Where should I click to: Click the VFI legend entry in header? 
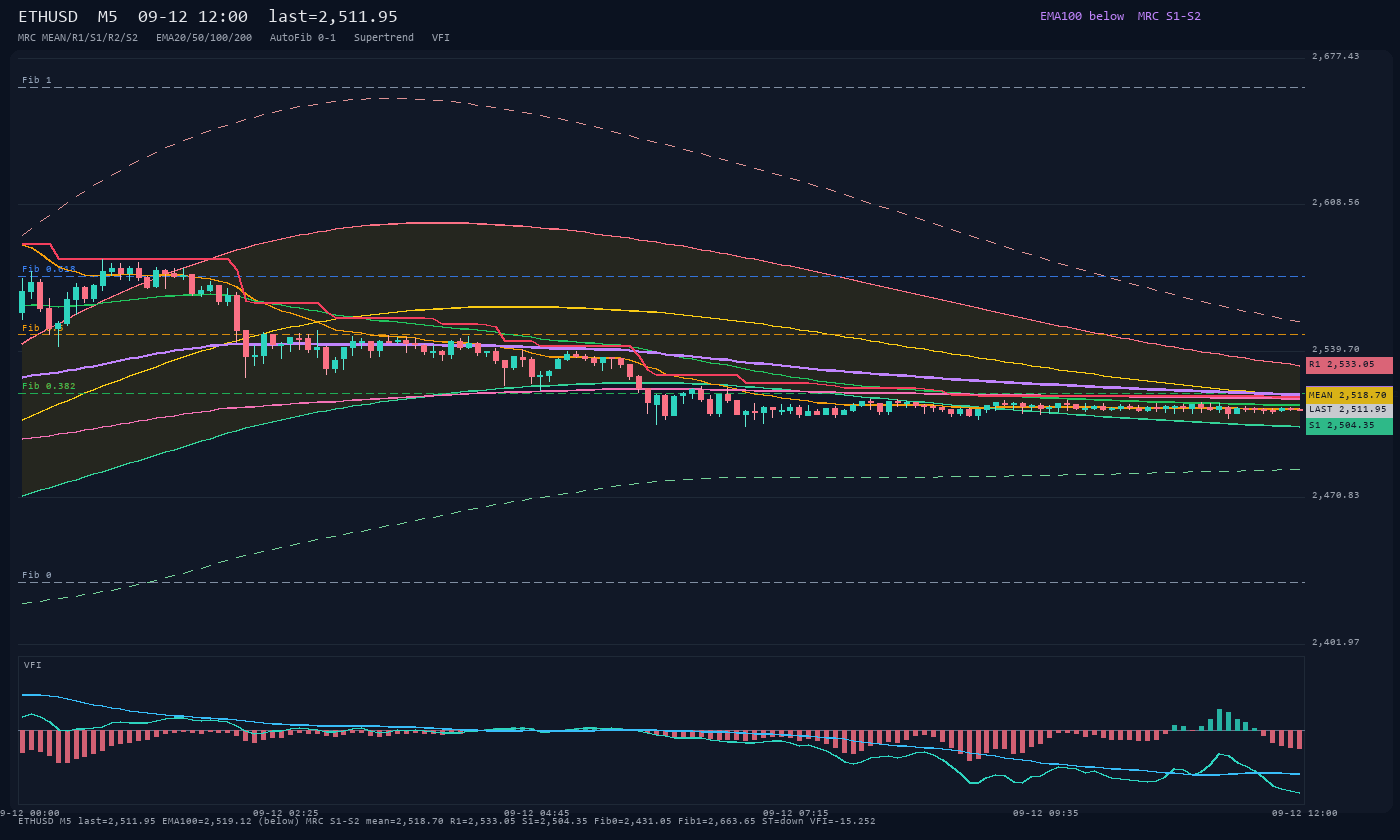pyautogui.click(x=441, y=38)
